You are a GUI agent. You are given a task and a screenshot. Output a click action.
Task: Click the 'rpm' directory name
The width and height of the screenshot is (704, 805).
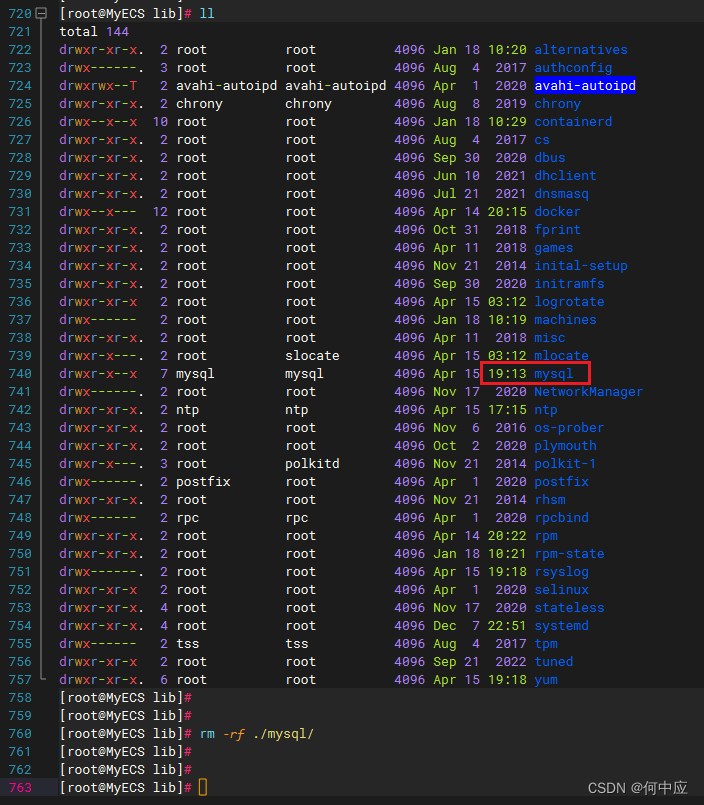pos(546,535)
